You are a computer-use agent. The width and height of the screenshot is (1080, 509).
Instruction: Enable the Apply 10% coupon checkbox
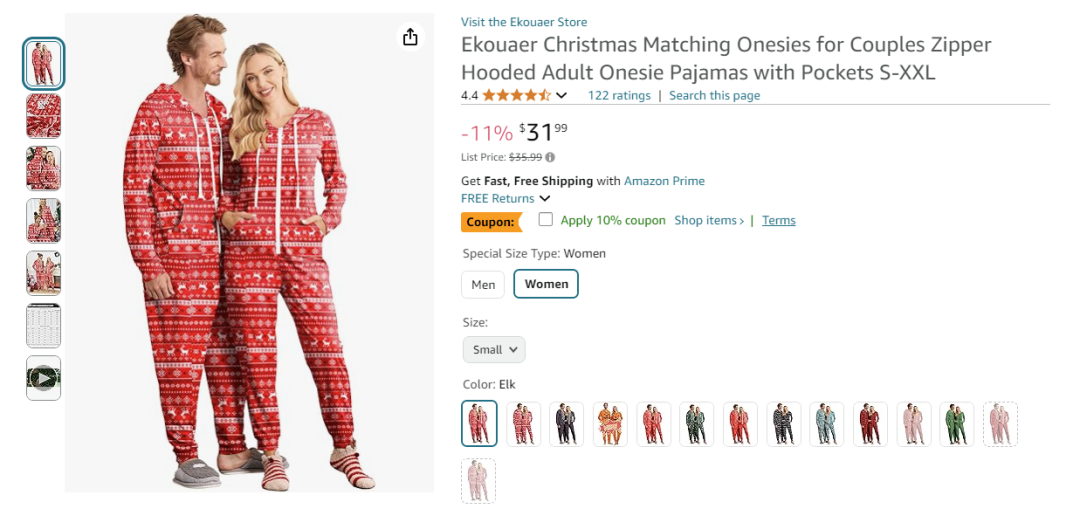point(546,220)
